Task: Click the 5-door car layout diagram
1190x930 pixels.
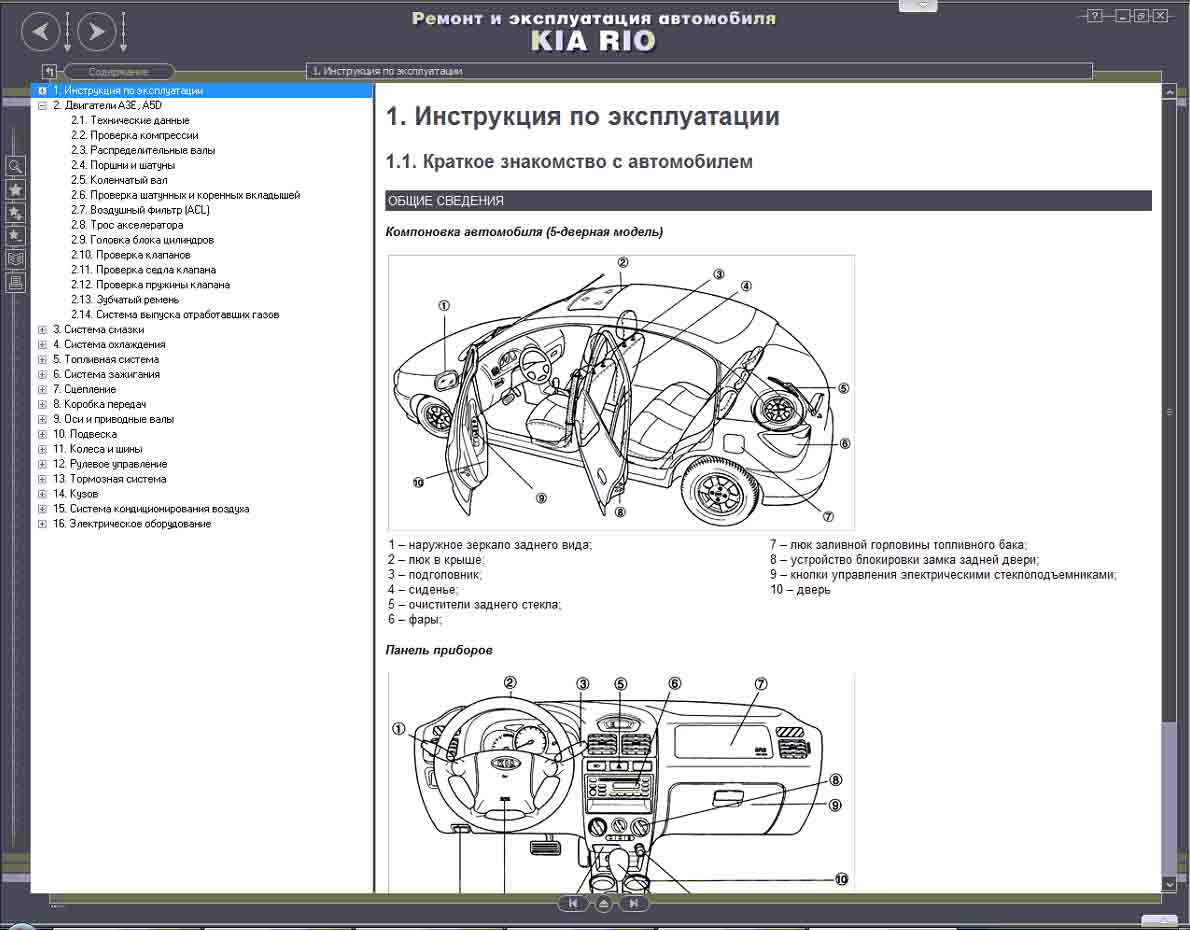Action: coord(622,392)
